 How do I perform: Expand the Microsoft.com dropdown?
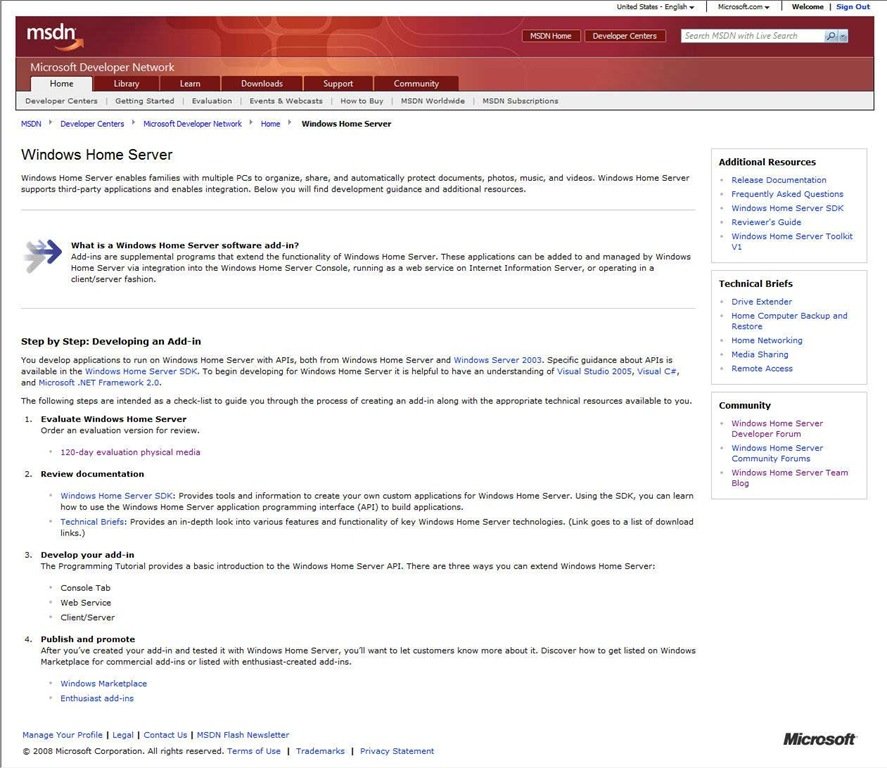coord(743,7)
